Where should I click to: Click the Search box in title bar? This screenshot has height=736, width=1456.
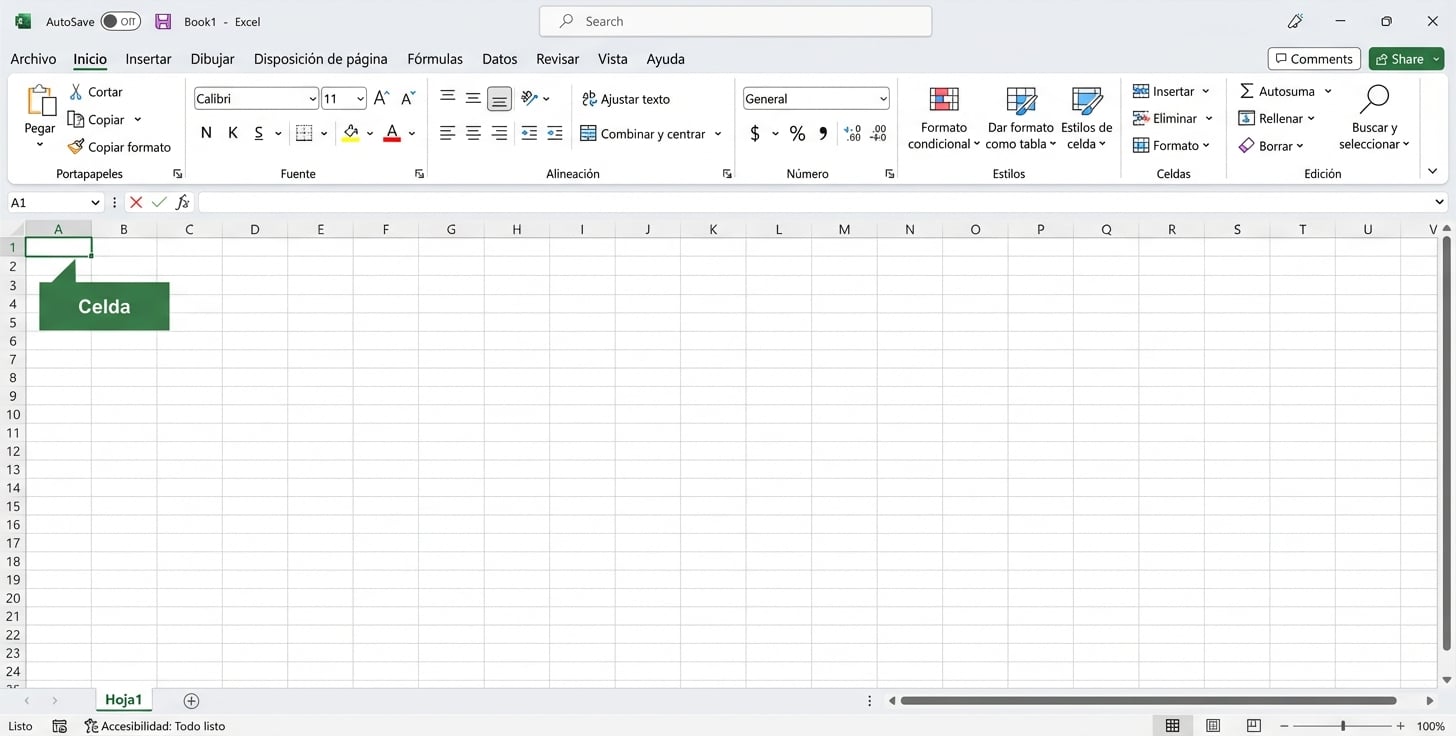[735, 21]
